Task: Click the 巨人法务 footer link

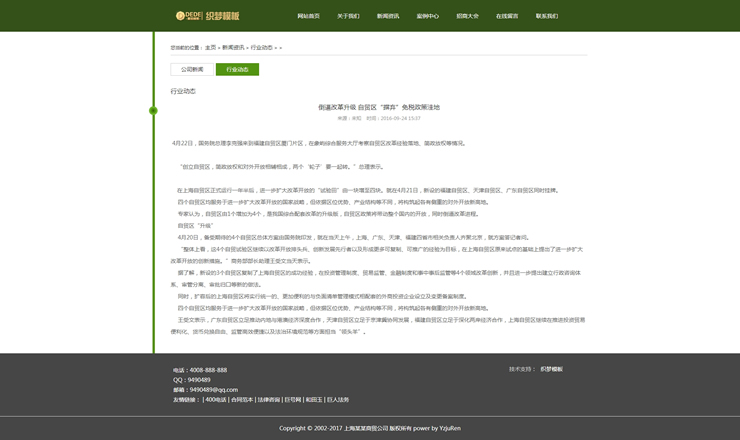Action: 338,400
